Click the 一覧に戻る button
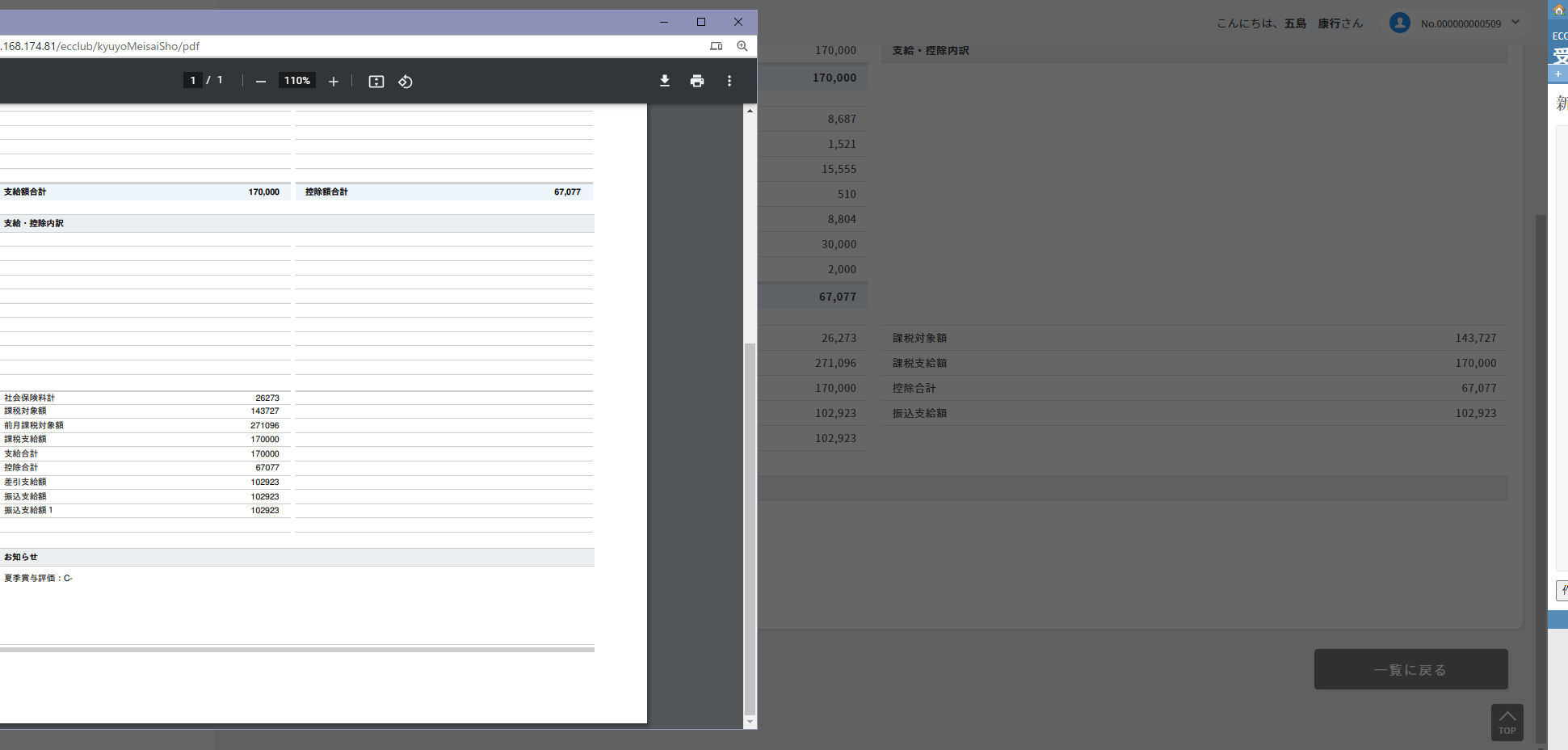This screenshot has height=750, width=1568. (1410, 669)
